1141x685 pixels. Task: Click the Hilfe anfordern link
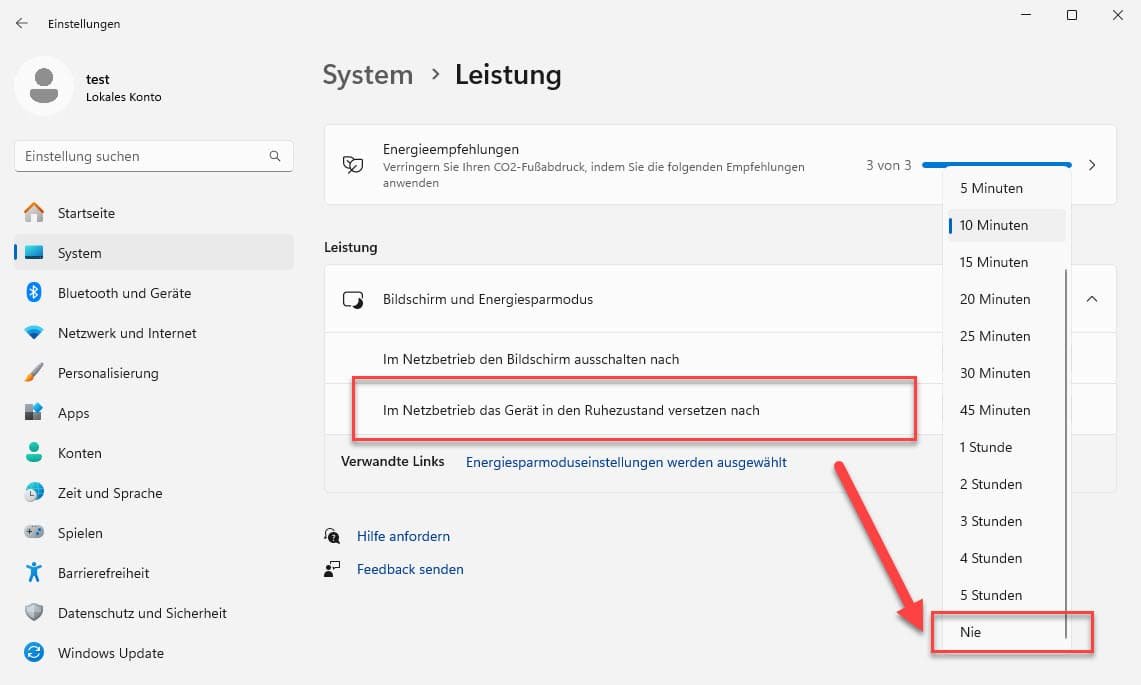click(403, 535)
